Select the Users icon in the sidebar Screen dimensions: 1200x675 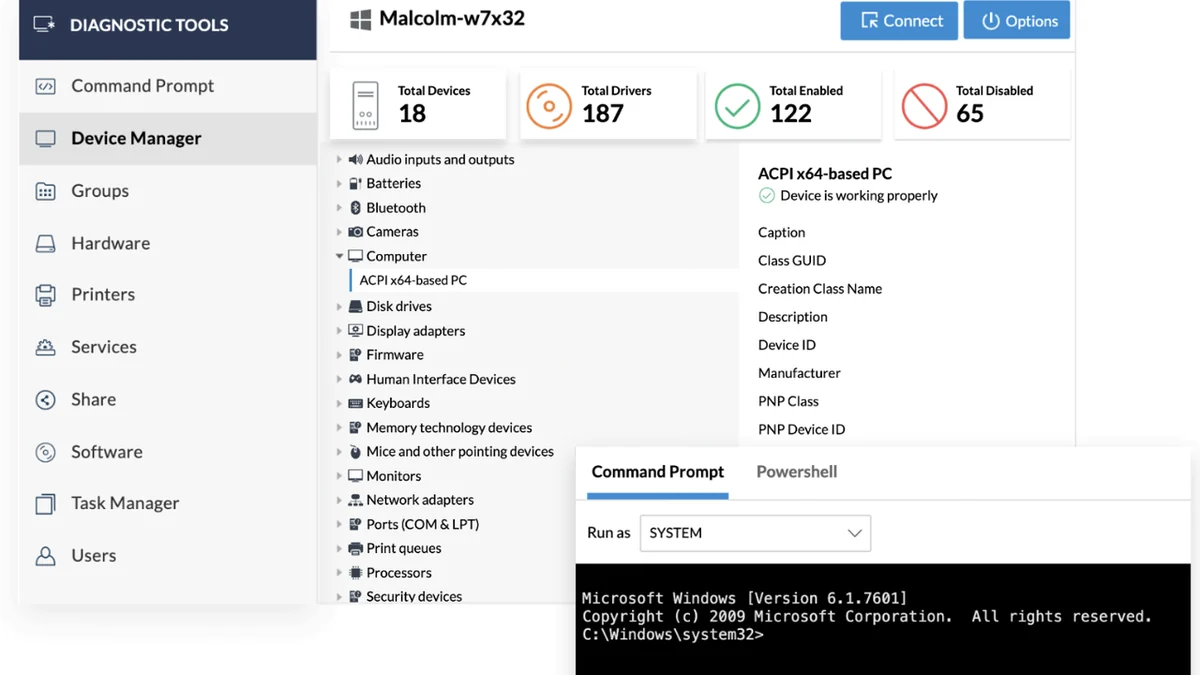tap(45, 556)
